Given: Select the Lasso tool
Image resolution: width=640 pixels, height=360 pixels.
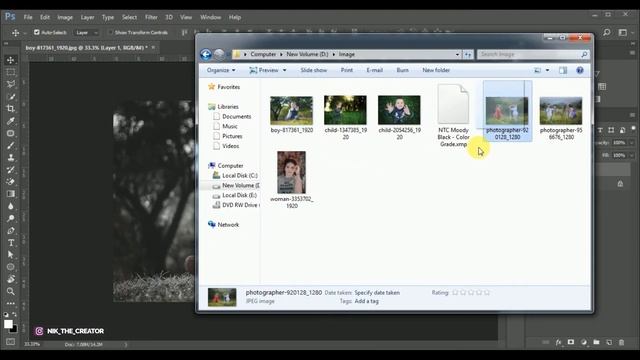Looking at the screenshot, I should click(11, 84).
